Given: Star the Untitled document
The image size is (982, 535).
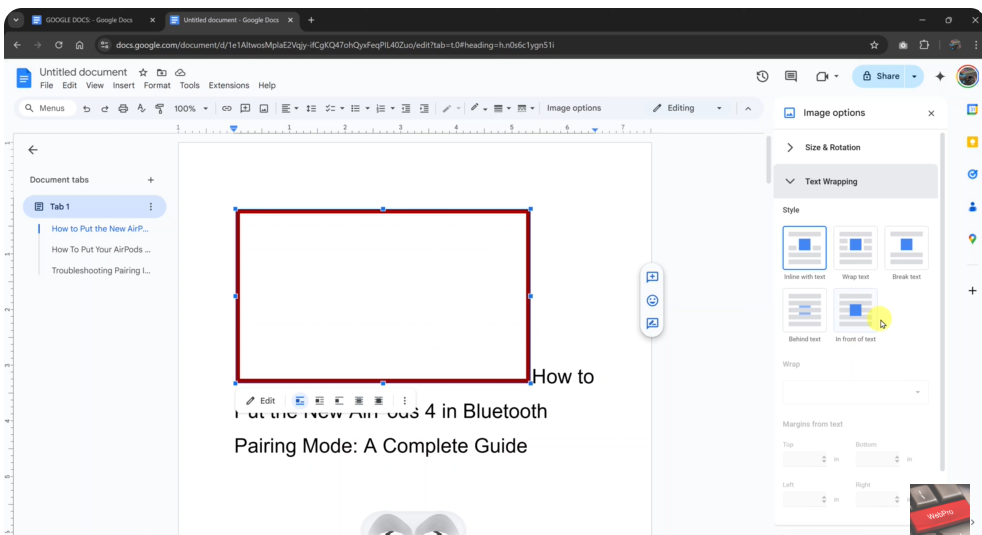Looking at the screenshot, I should [x=143, y=73].
